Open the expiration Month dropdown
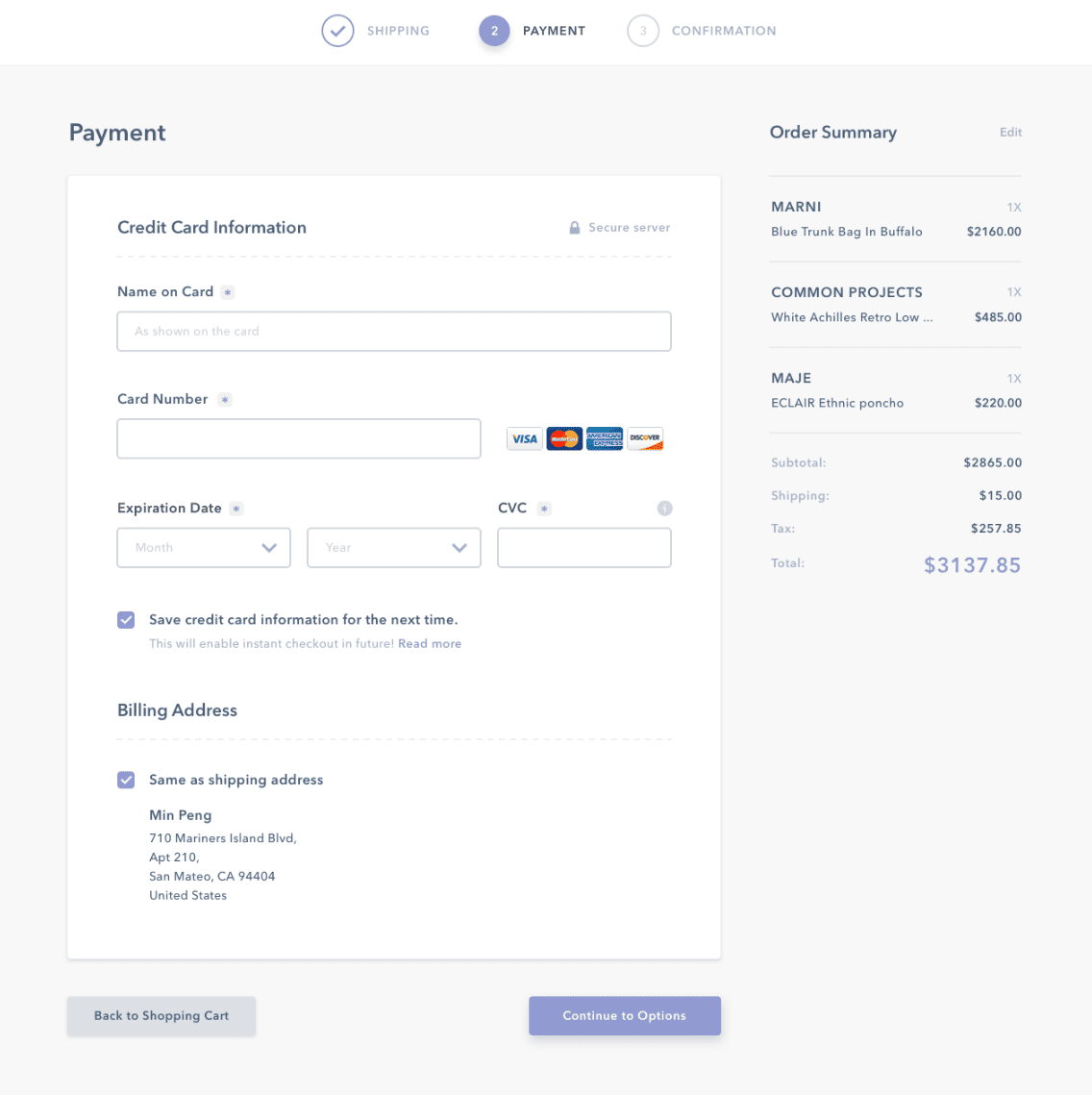1092x1095 pixels. [x=204, y=548]
